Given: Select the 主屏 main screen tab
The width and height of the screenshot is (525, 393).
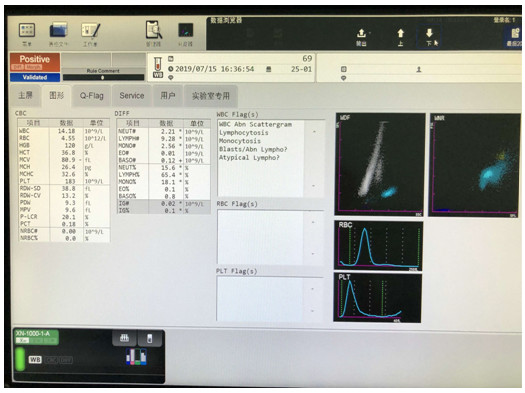Looking at the screenshot, I should [25, 95].
